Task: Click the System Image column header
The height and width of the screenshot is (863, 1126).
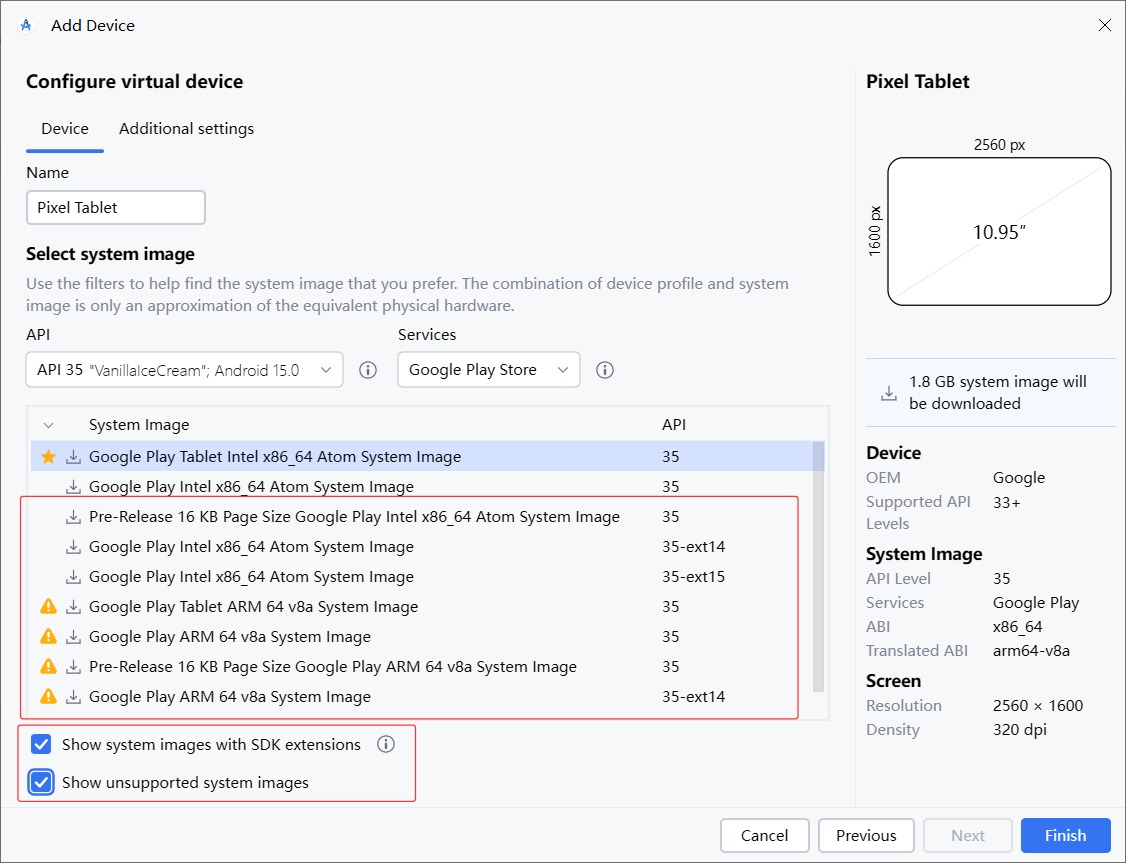Action: (x=139, y=425)
